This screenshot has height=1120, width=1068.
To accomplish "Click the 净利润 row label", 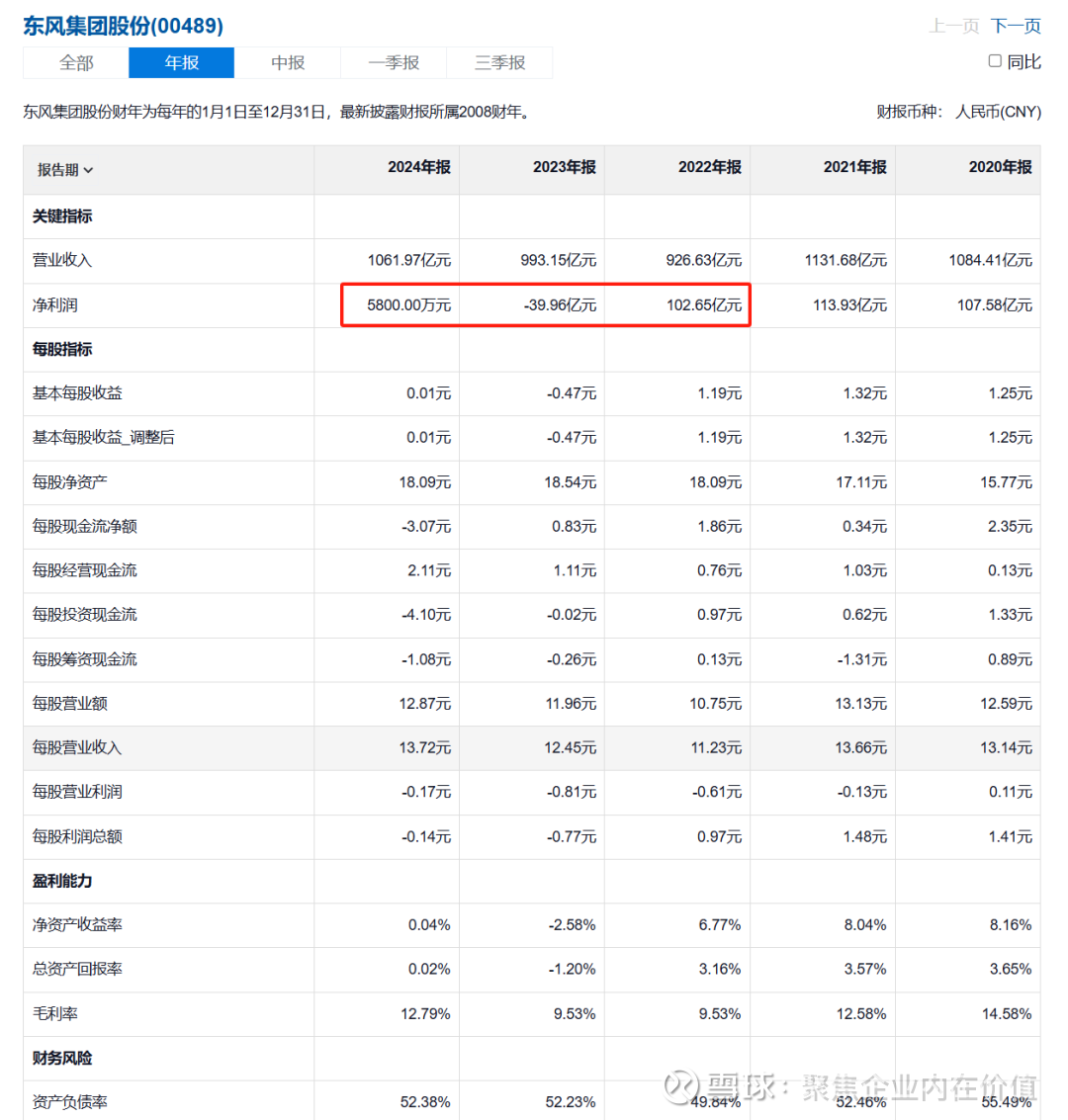I will [x=55, y=305].
